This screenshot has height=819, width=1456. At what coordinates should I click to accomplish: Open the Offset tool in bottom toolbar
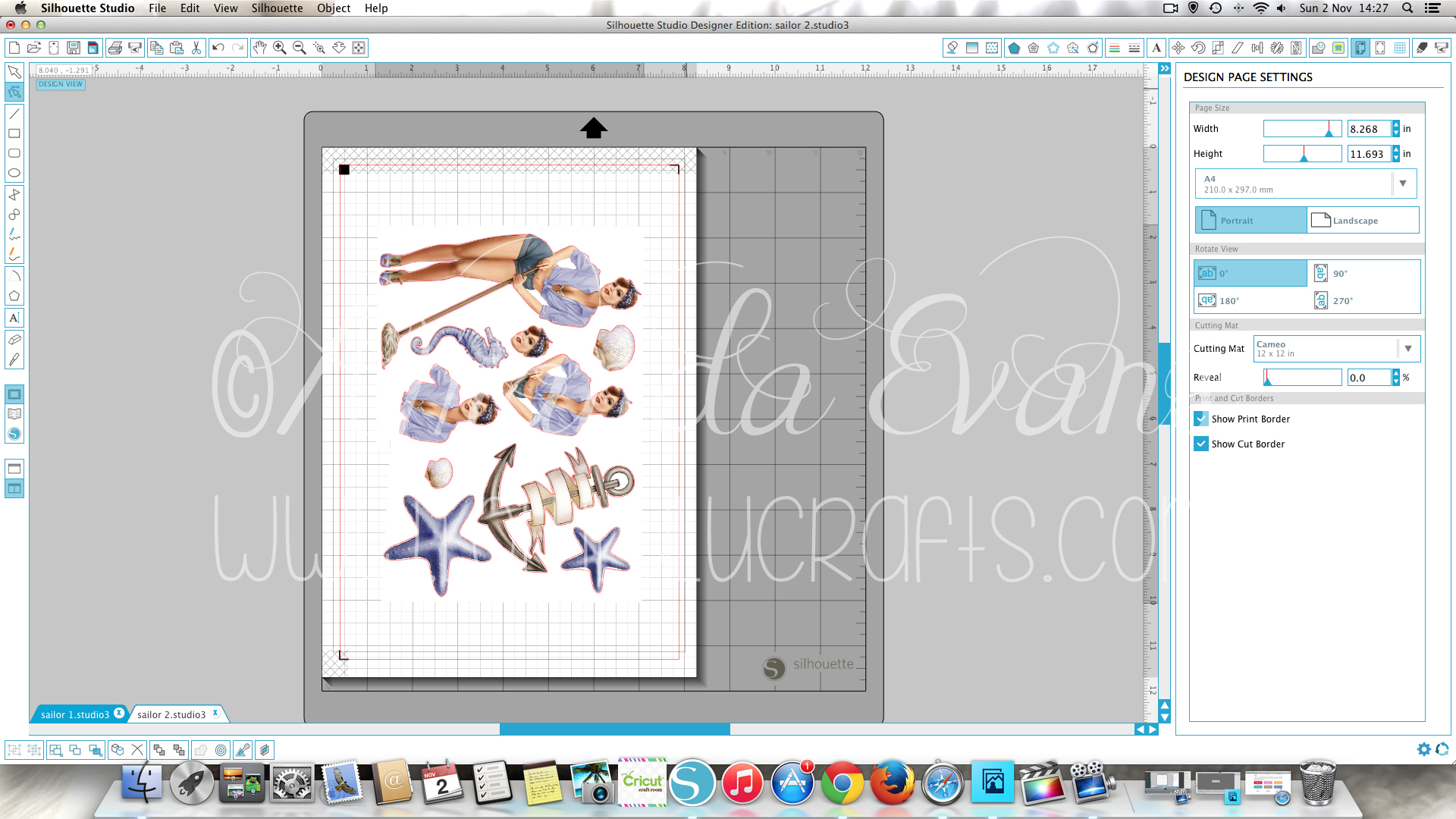(x=221, y=750)
